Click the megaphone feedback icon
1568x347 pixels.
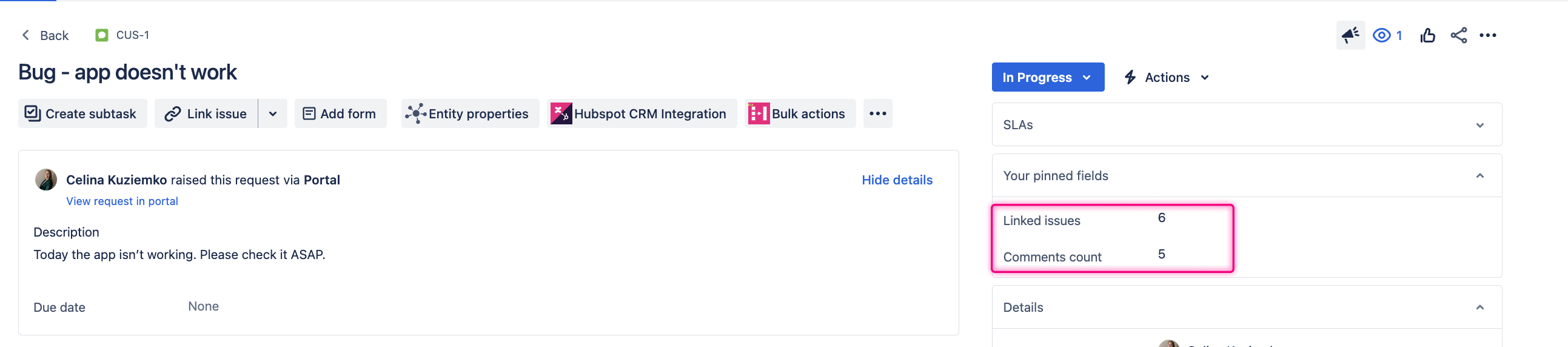click(1350, 35)
